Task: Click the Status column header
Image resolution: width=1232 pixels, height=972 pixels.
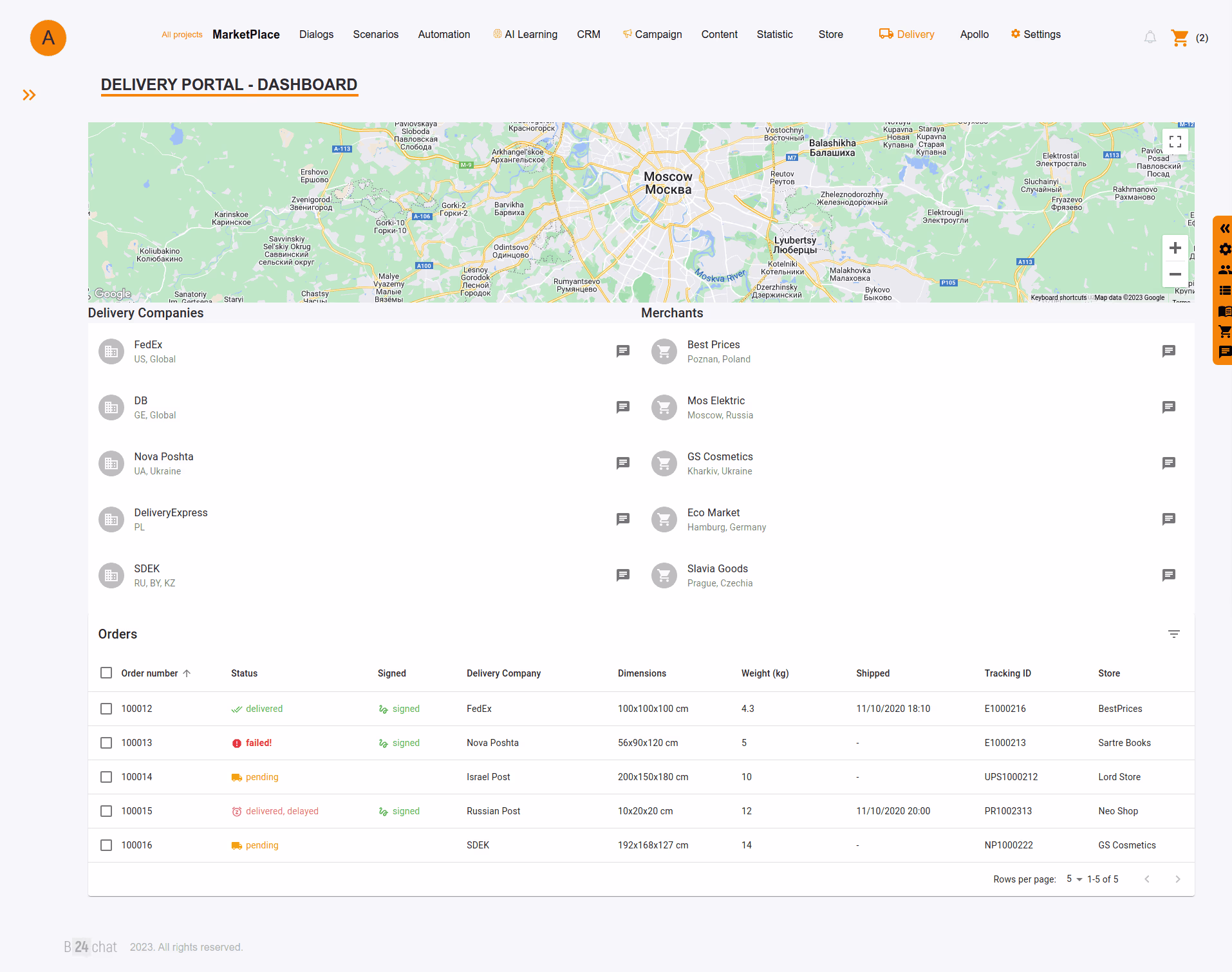Action: [x=244, y=673]
